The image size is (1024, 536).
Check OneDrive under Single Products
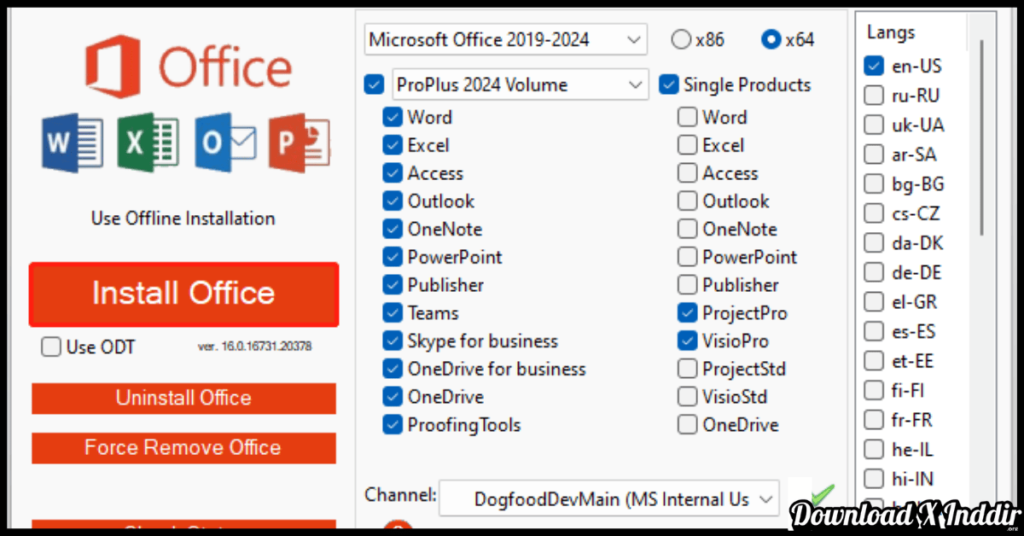(687, 425)
